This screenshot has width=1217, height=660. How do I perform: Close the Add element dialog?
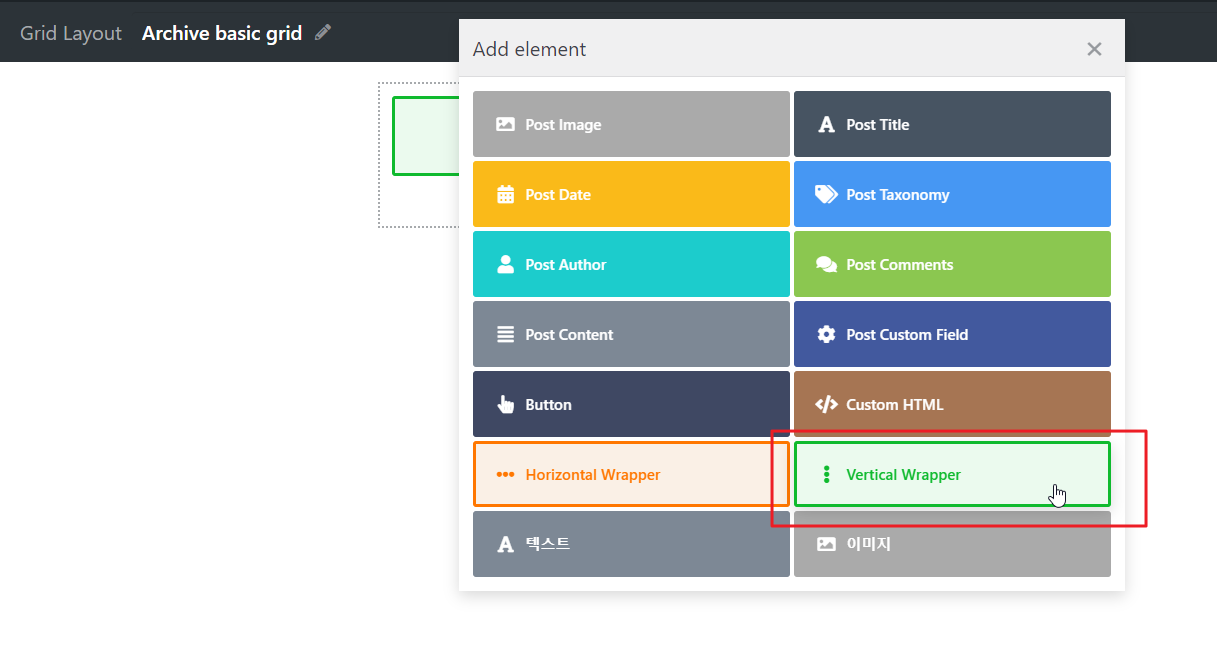click(1094, 49)
